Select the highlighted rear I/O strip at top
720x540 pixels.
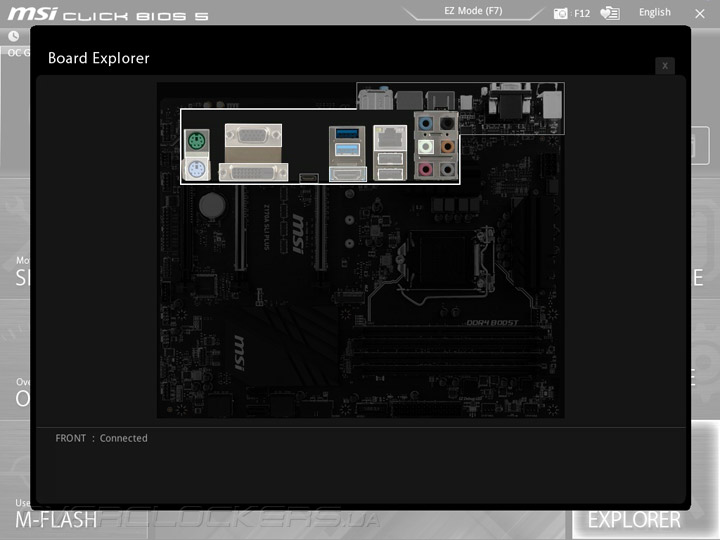click(461, 108)
